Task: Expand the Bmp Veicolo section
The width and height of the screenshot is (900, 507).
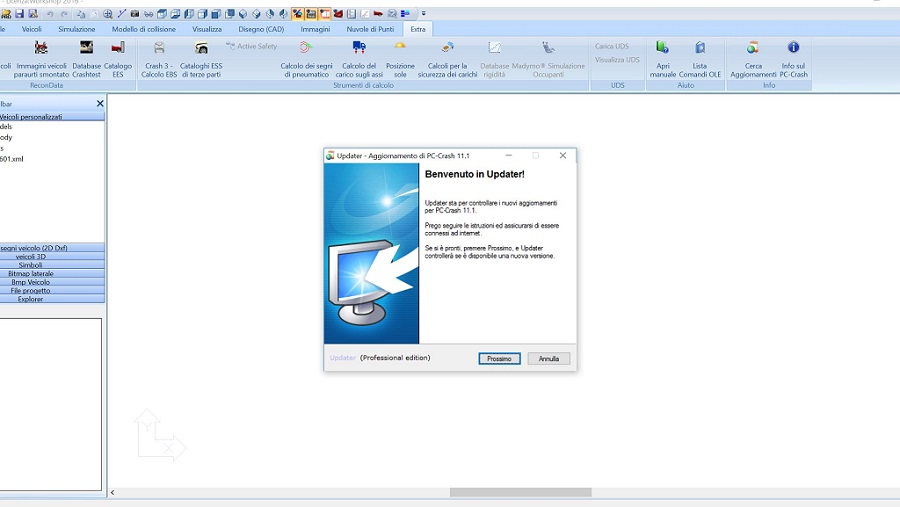Action: click(52, 282)
